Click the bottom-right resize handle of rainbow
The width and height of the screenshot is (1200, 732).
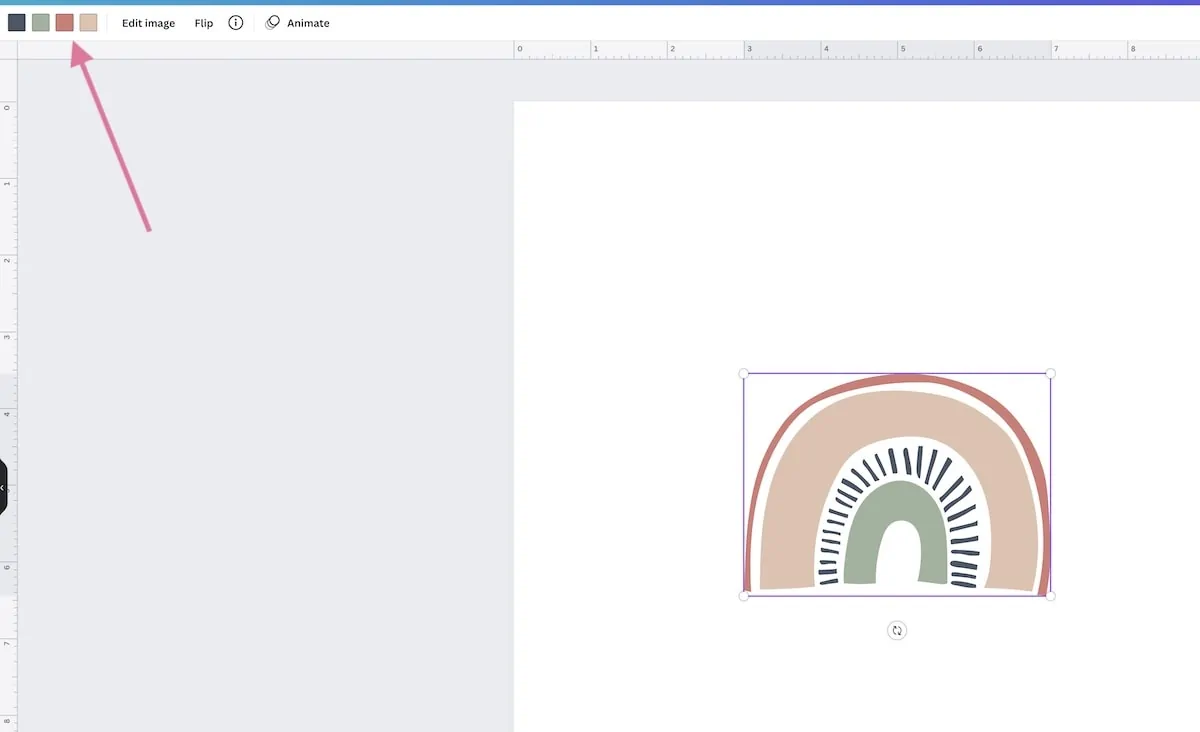1050,596
